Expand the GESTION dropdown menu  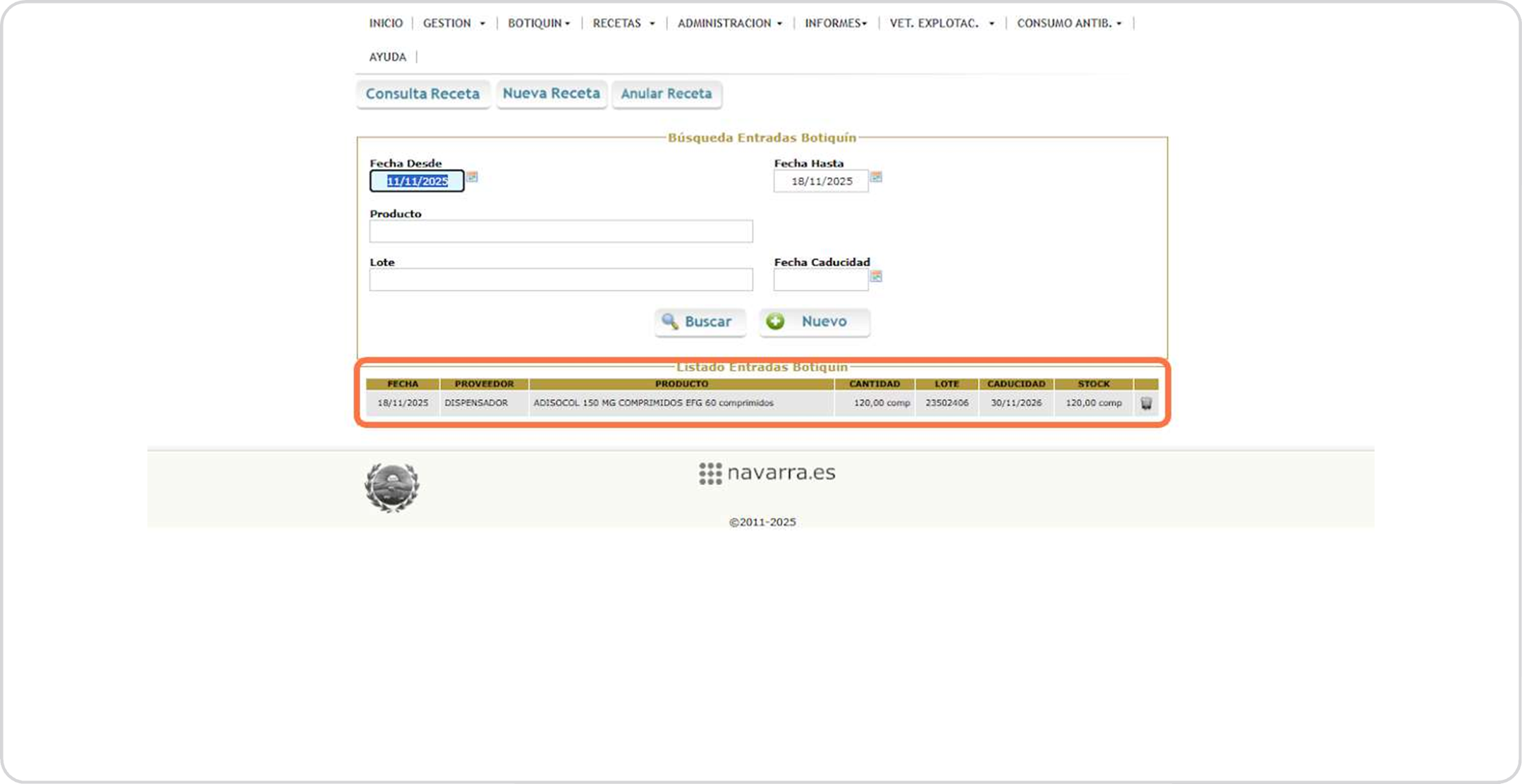(x=453, y=23)
